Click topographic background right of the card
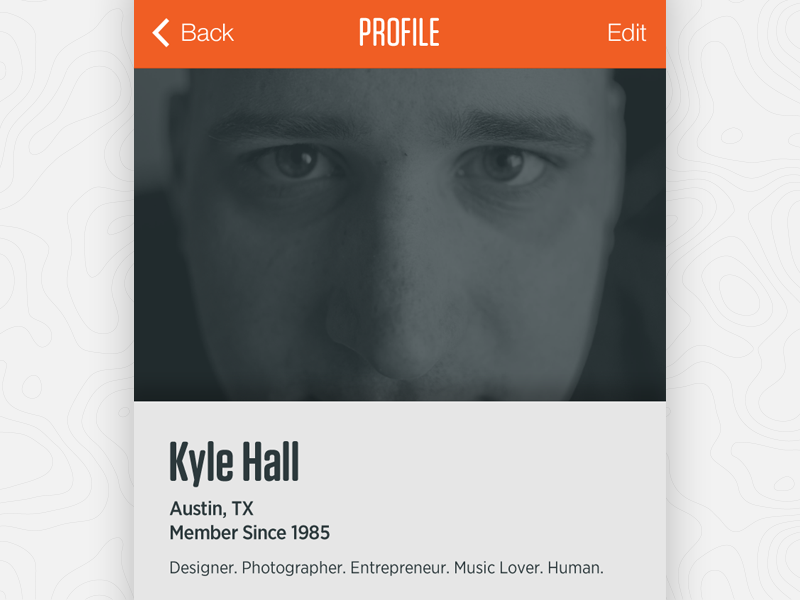 pos(733,300)
